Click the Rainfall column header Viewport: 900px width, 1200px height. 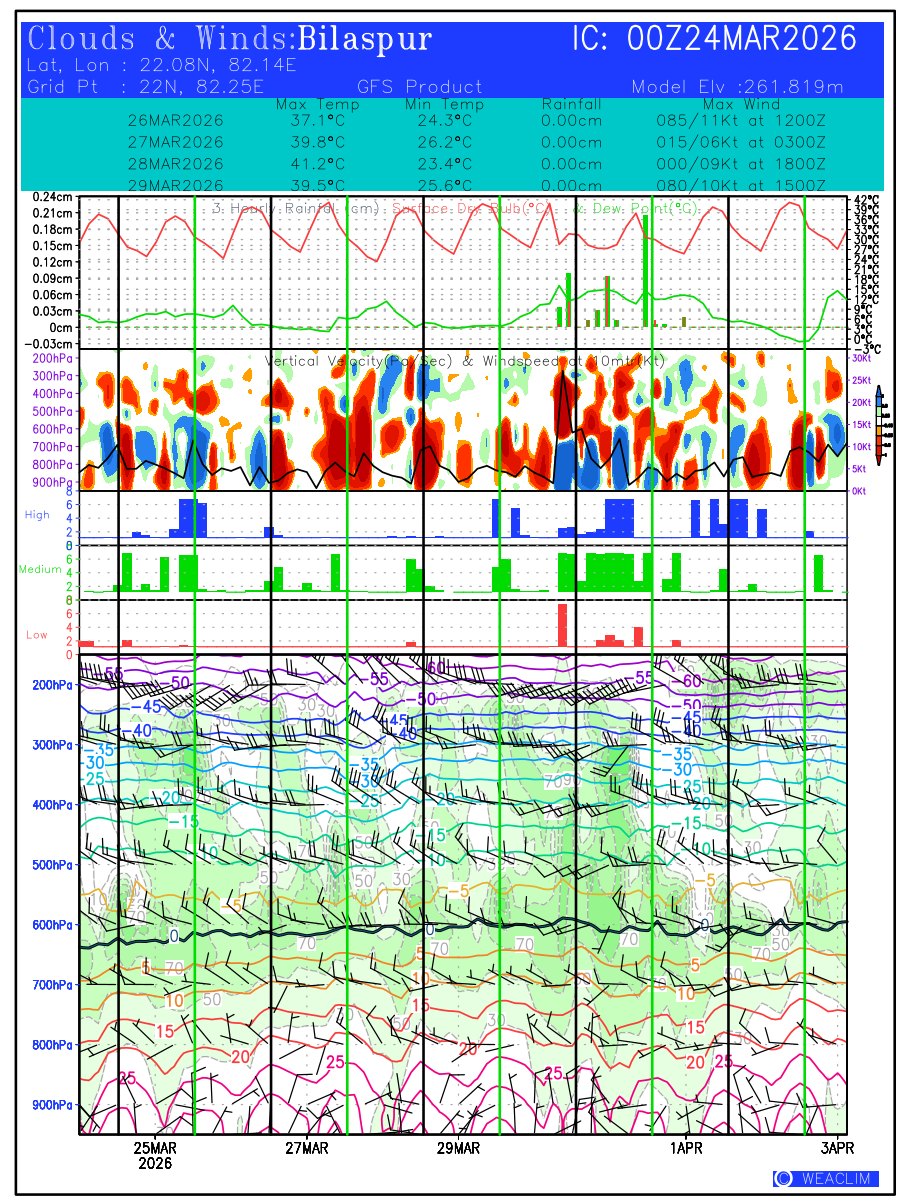pos(571,104)
